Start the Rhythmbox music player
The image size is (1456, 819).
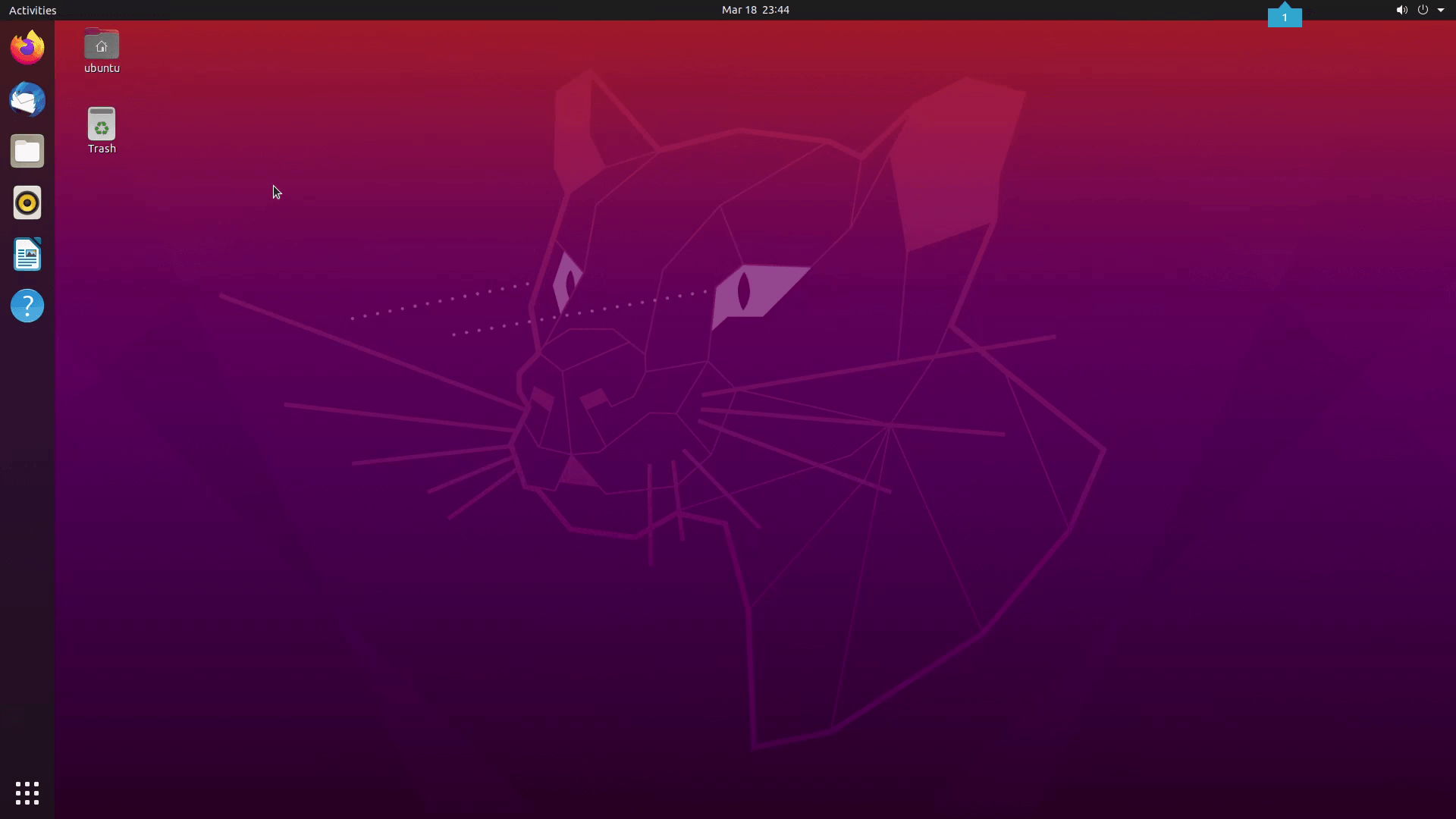coord(27,202)
